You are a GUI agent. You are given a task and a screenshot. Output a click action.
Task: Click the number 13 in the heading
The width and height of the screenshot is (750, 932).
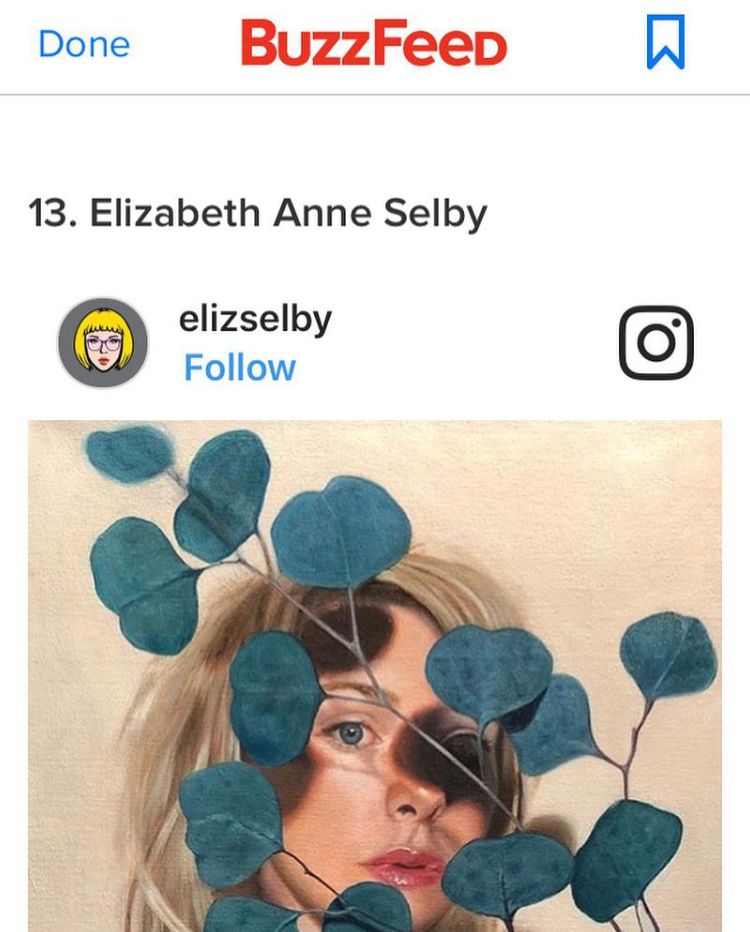coord(50,213)
